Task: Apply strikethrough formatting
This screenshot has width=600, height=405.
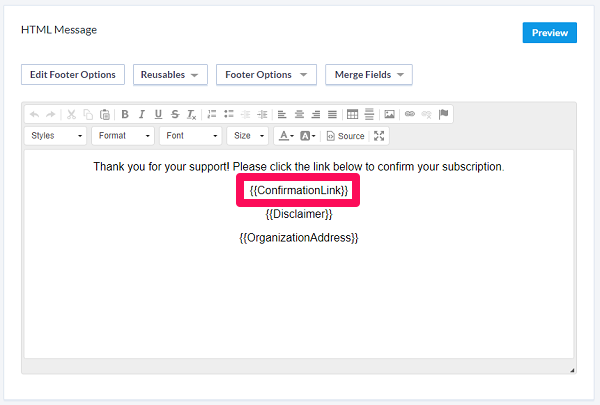Action: [175, 114]
